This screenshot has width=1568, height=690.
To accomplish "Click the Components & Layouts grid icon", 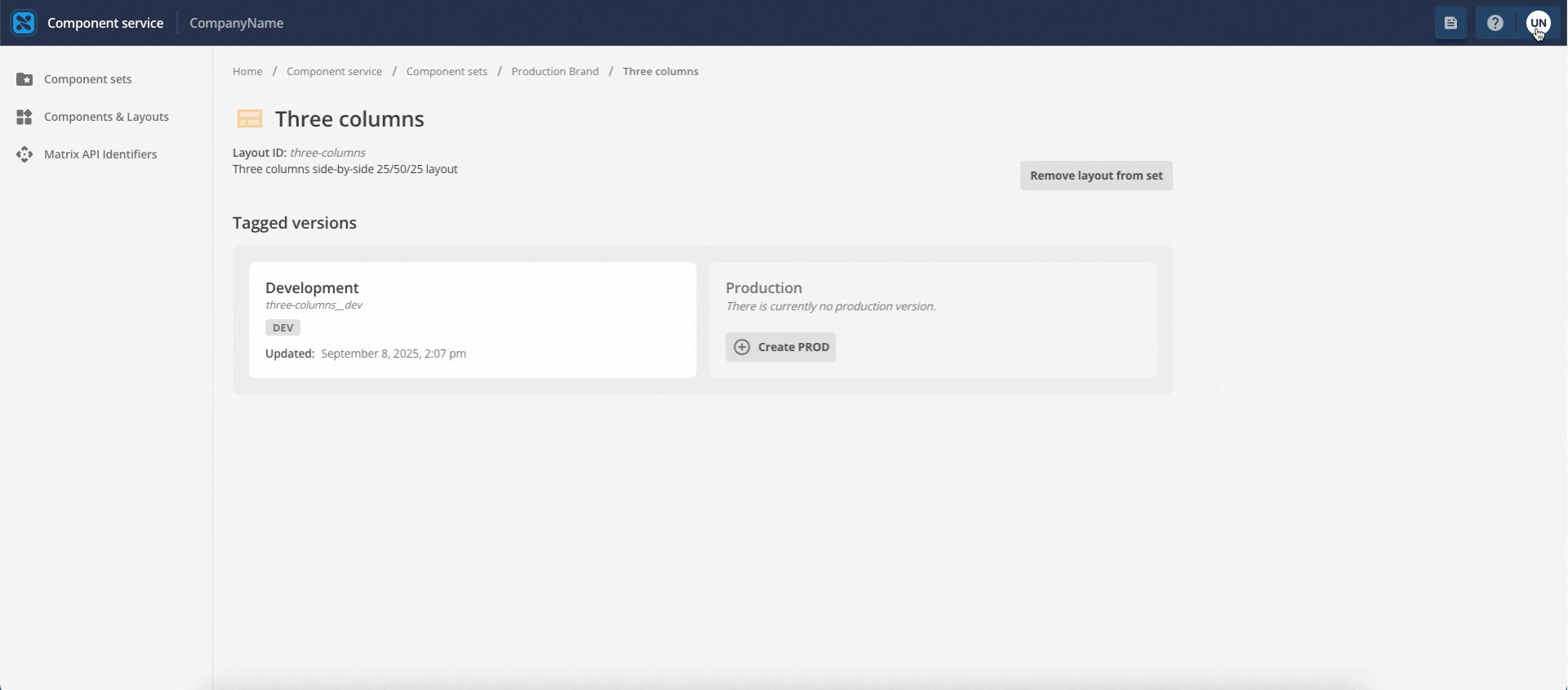I will [x=24, y=117].
